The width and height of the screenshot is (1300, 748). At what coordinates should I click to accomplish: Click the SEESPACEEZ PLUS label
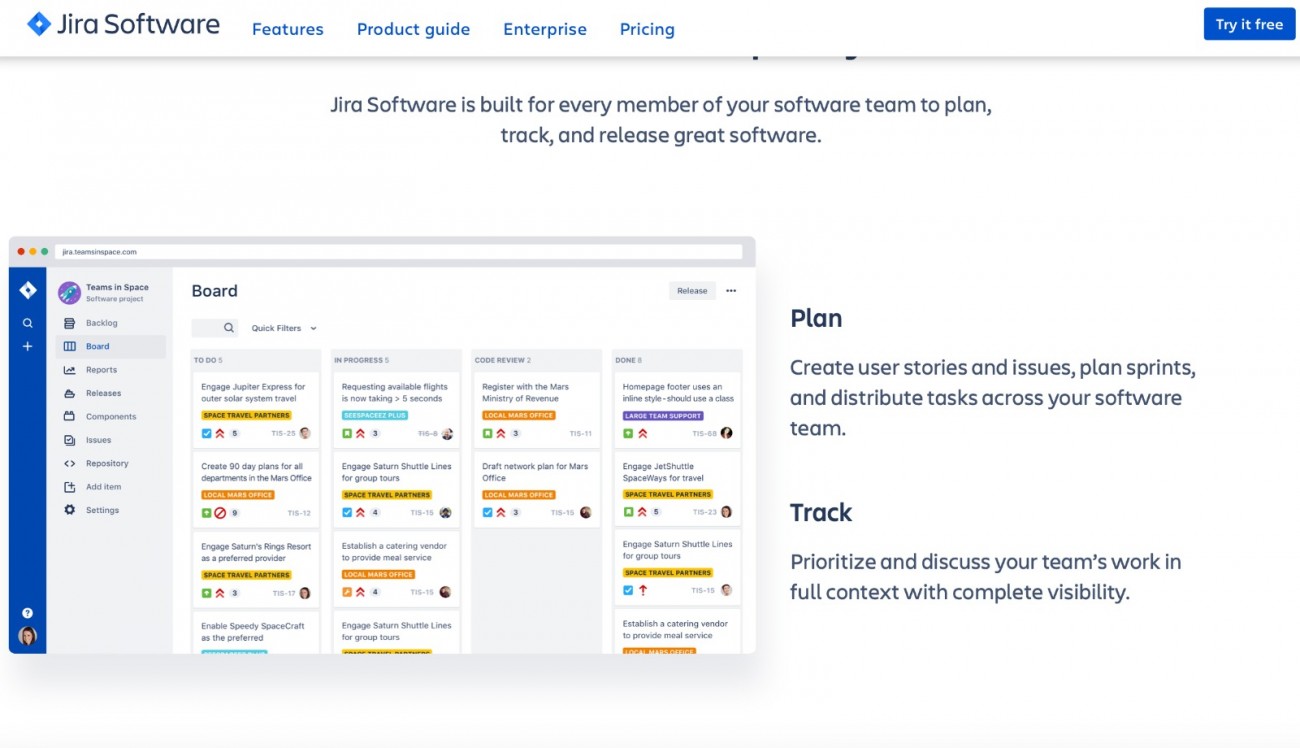click(x=374, y=415)
